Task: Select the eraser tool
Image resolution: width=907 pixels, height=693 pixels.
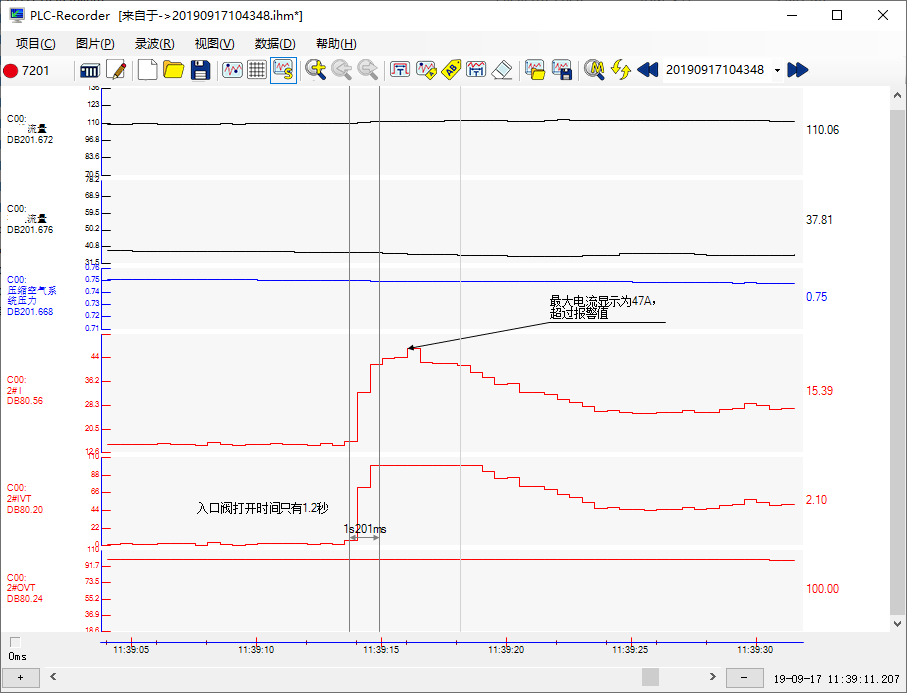Action: [x=502, y=70]
